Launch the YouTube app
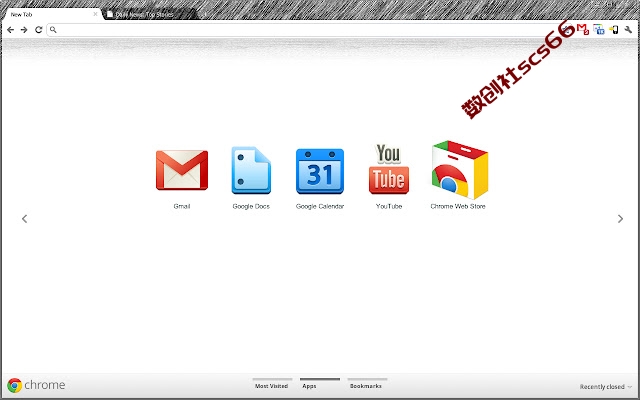 389,169
